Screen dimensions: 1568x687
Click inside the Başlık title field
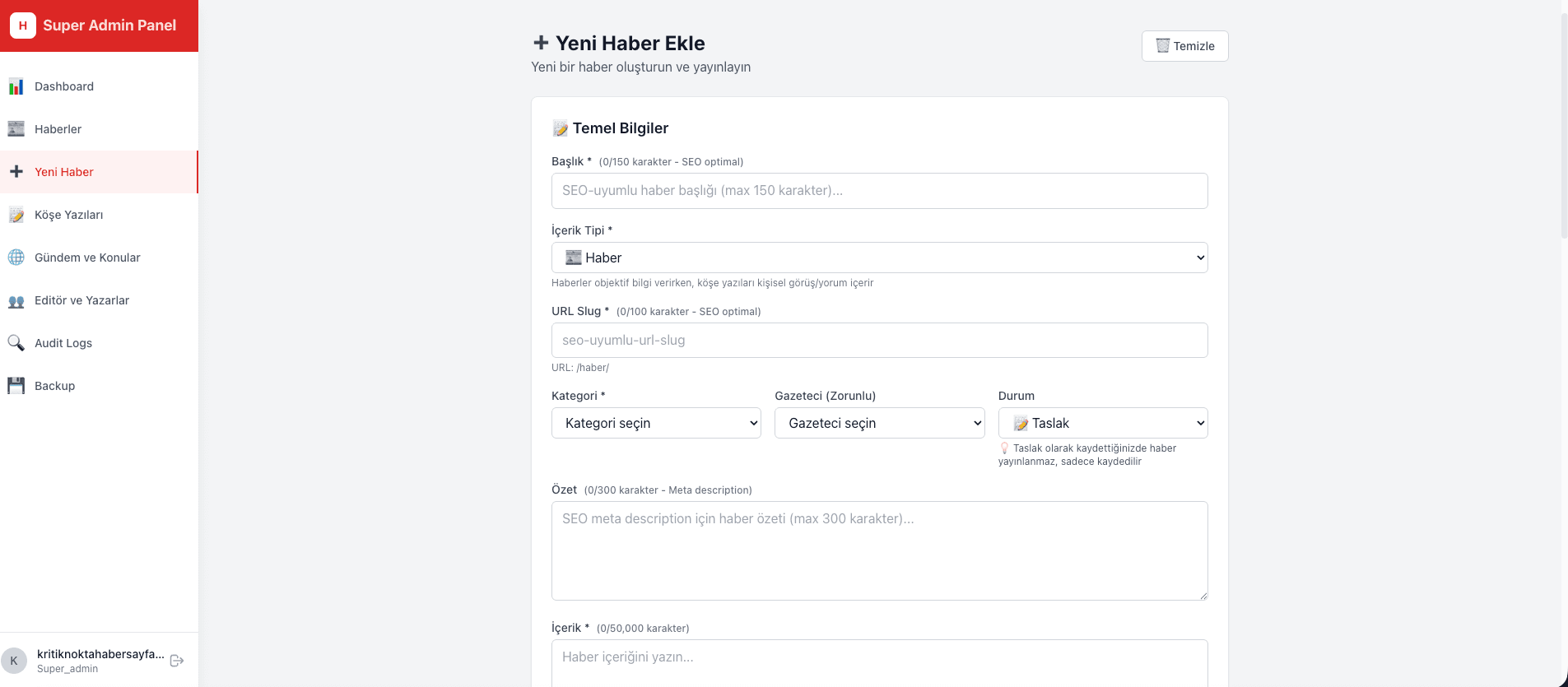click(878, 190)
